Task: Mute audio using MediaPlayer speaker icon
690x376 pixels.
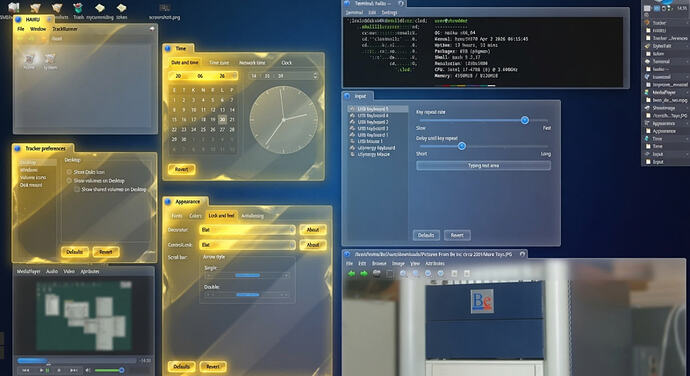Action: tap(88, 370)
